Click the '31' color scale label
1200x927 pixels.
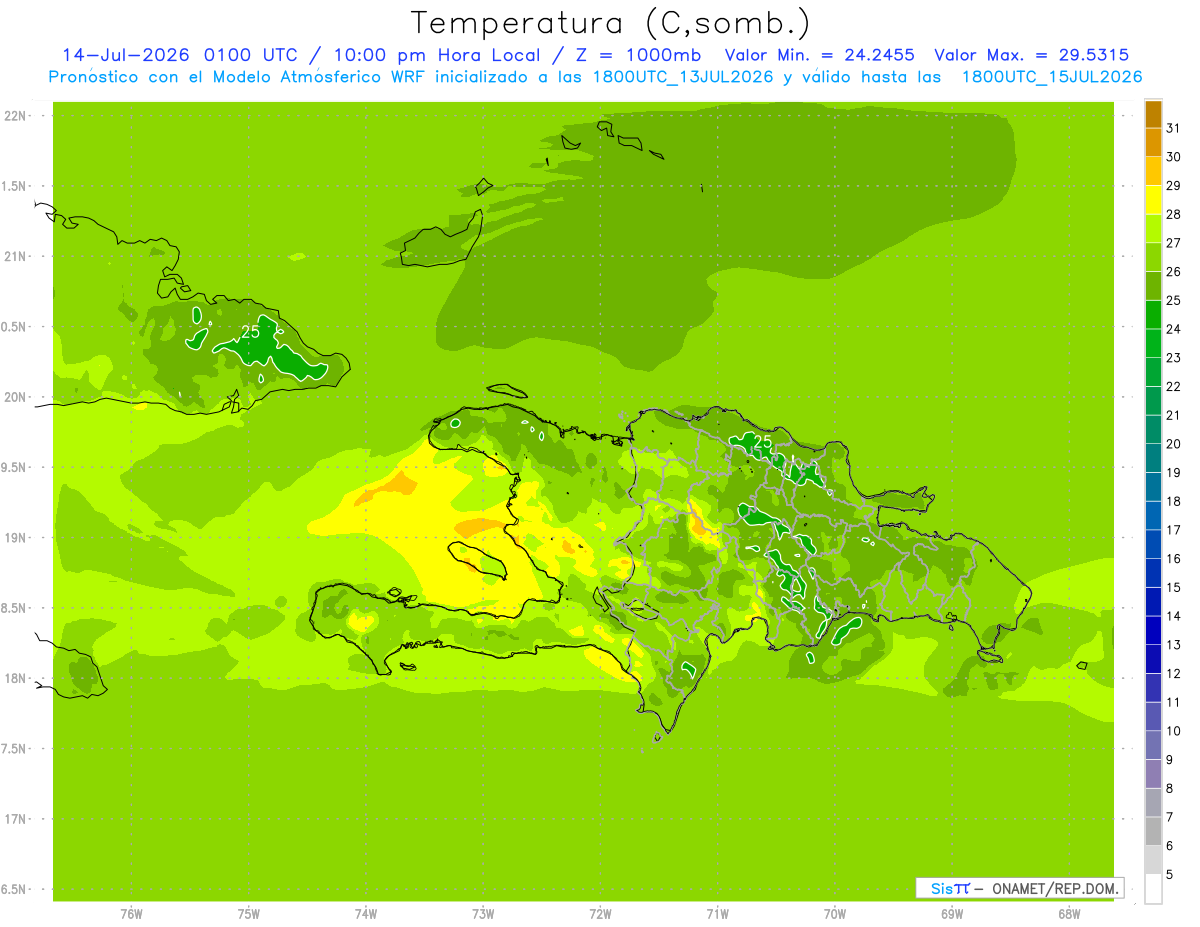pos(1174,128)
